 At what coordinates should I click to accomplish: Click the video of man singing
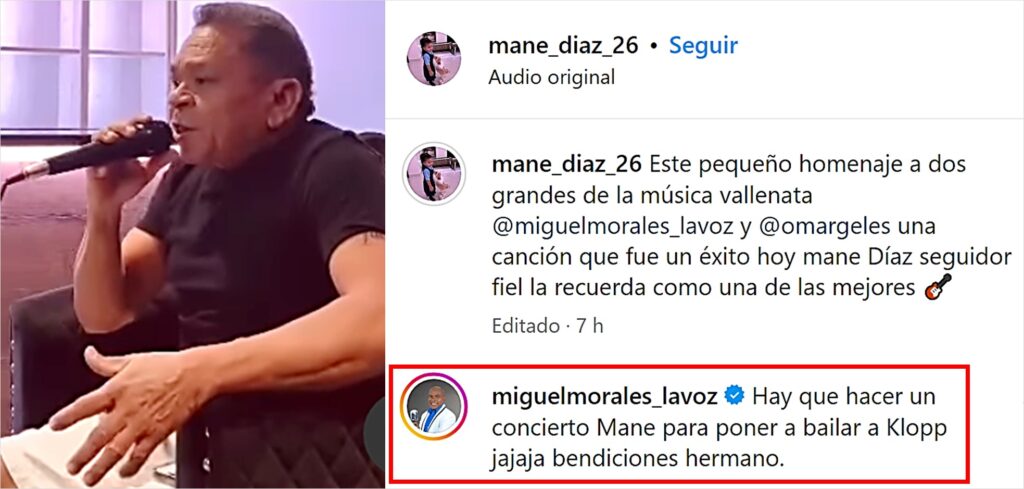(x=192, y=244)
